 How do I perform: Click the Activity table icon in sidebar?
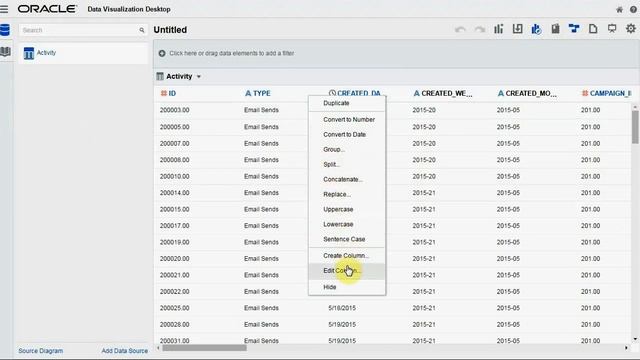pyautogui.click(x=29, y=53)
